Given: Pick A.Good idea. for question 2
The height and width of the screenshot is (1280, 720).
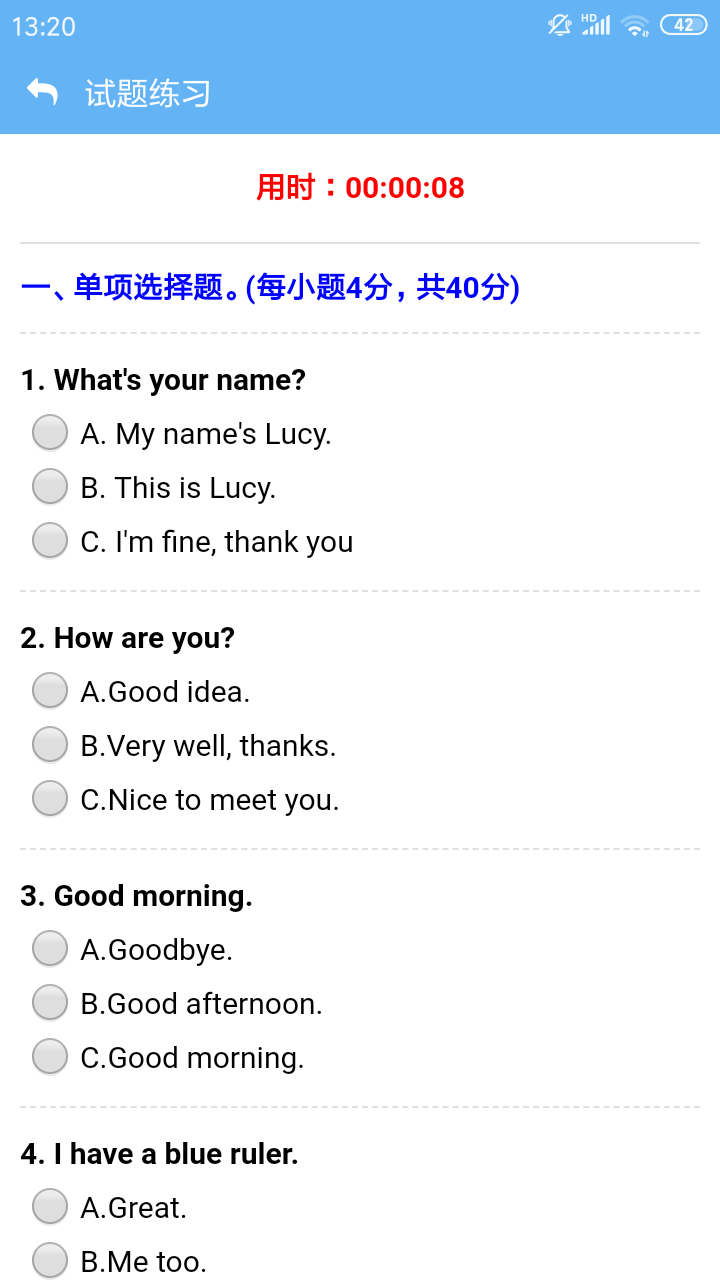Looking at the screenshot, I should [x=50, y=691].
